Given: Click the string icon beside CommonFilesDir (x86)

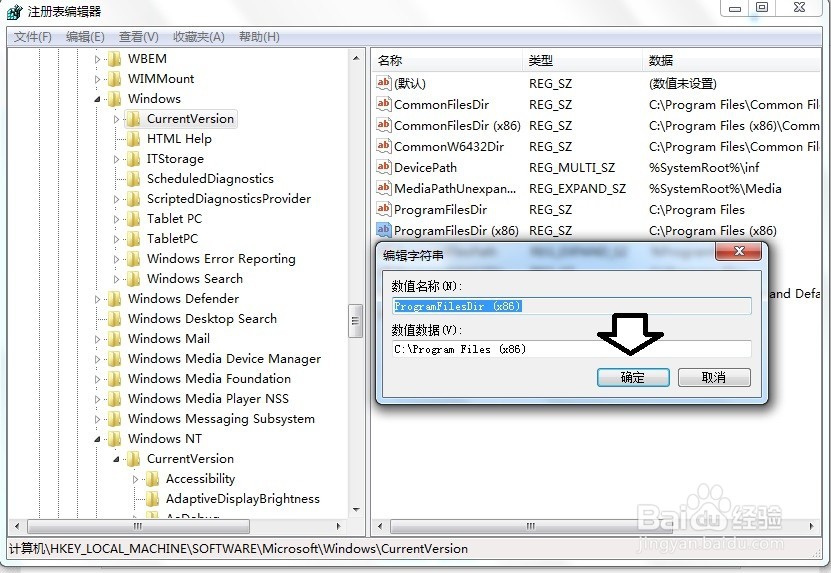Looking at the screenshot, I should [383, 125].
